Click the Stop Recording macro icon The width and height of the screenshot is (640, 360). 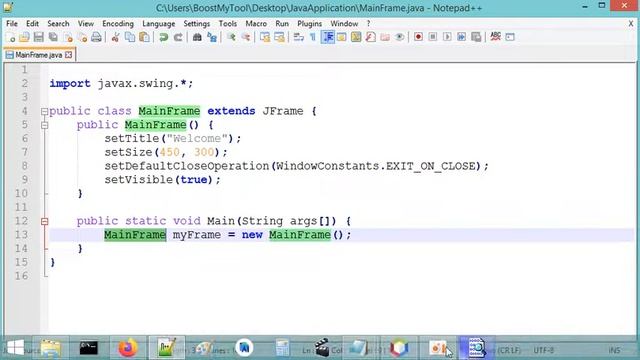pyautogui.click(x=433, y=37)
